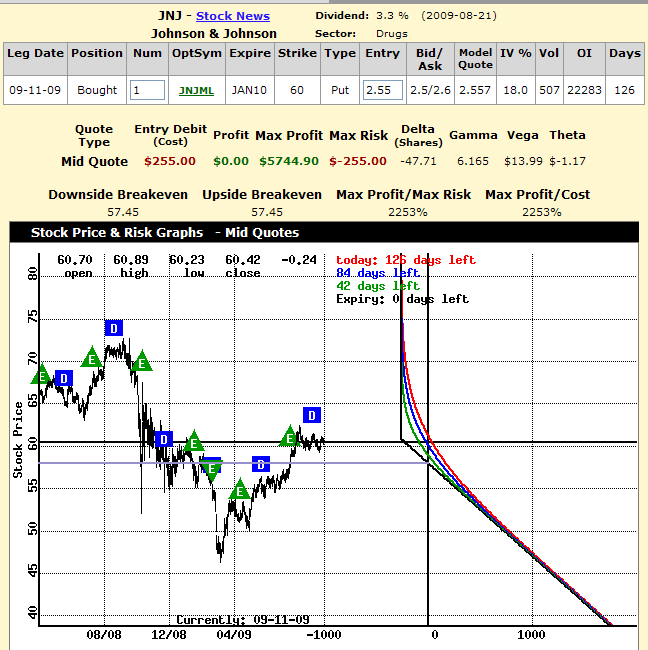Click the JAN10 expiration cell
The height and width of the screenshot is (650, 648).
(249, 90)
